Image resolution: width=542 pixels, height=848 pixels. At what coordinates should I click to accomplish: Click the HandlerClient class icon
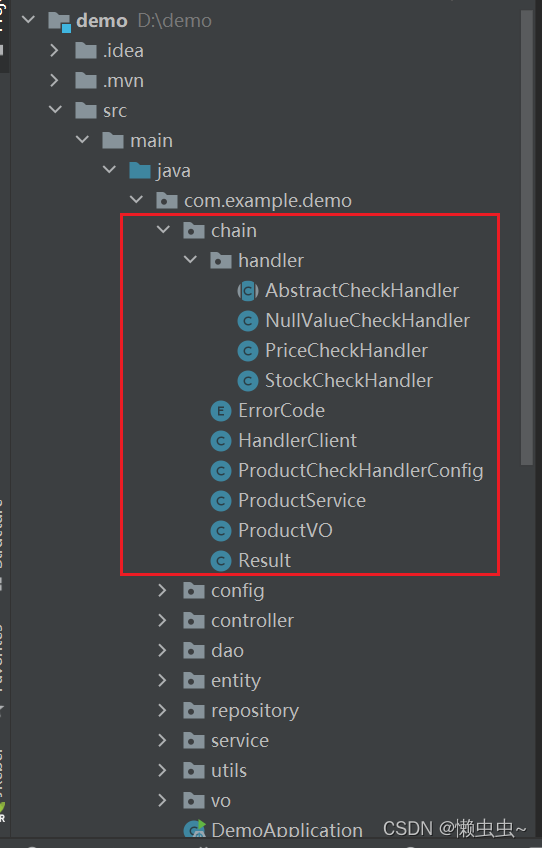click(x=221, y=441)
